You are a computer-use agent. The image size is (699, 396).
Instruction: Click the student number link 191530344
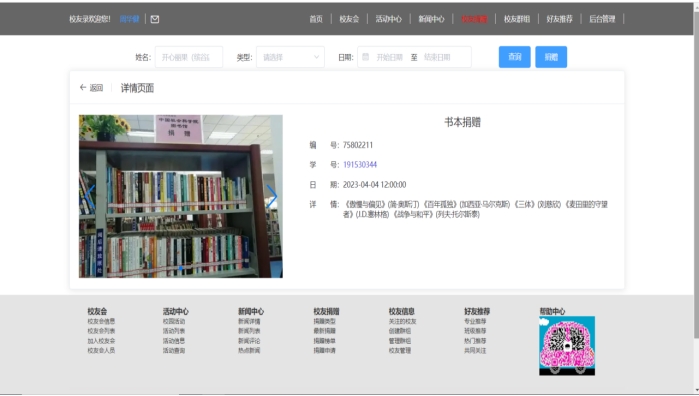[x=360, y=165]
